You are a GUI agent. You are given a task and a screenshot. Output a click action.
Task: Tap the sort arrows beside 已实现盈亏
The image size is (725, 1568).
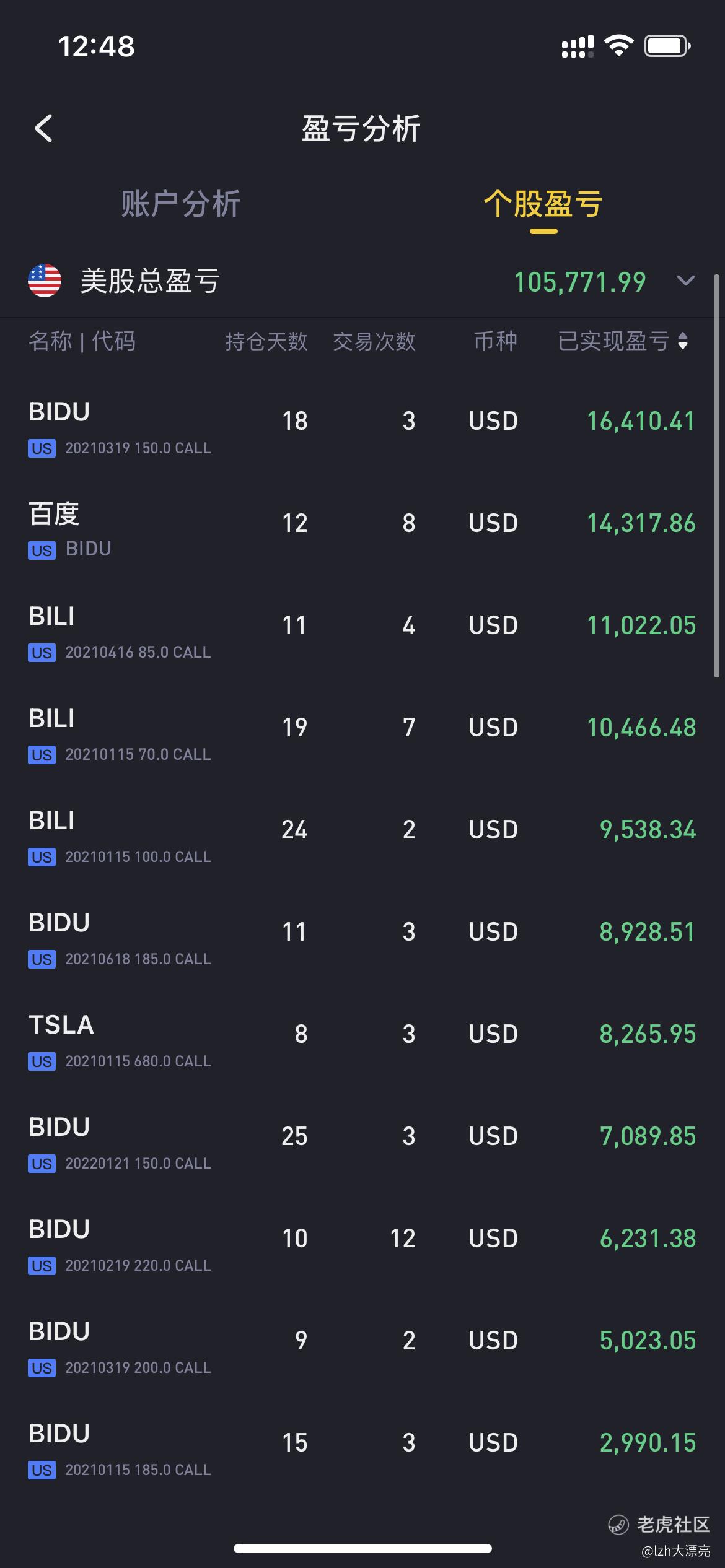pyautogui.click(x=683, y=341)
